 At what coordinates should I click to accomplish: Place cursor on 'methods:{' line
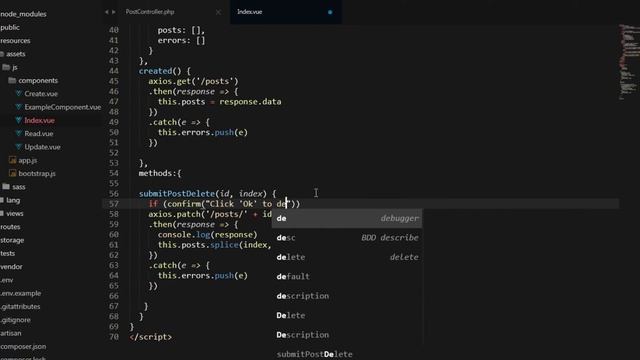coord(160,173)
